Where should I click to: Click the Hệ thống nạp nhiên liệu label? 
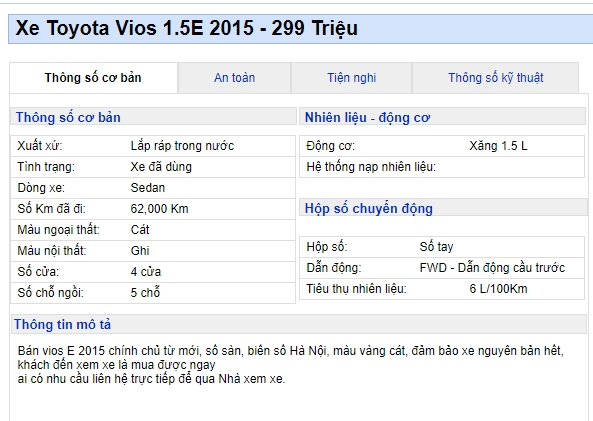(x=371, y=167)
